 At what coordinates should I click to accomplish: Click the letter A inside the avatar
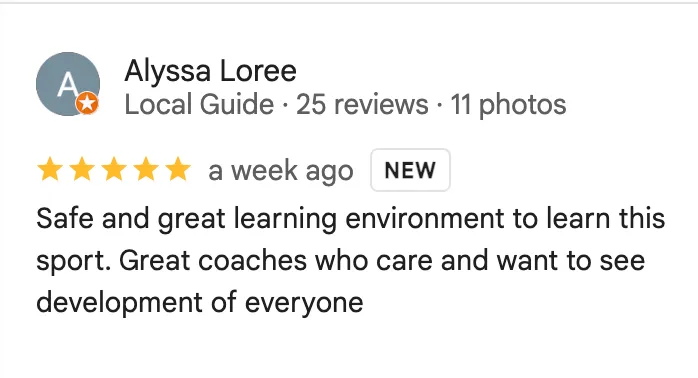[67, 84]
